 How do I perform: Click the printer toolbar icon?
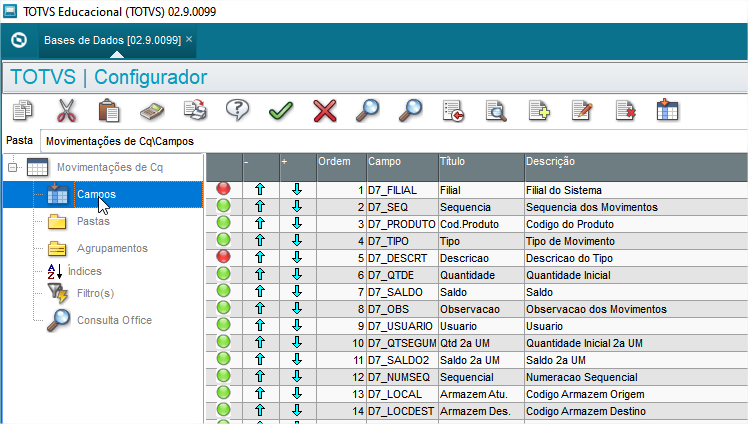tap(195, 110)
